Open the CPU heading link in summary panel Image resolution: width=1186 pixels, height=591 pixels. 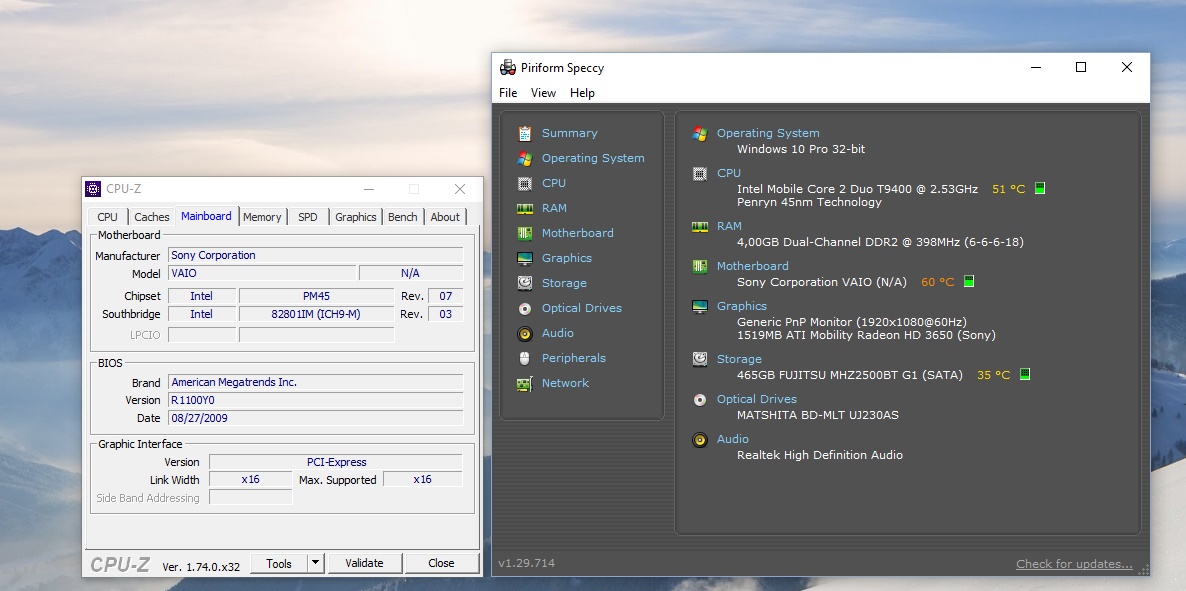[x=729, y=173]
